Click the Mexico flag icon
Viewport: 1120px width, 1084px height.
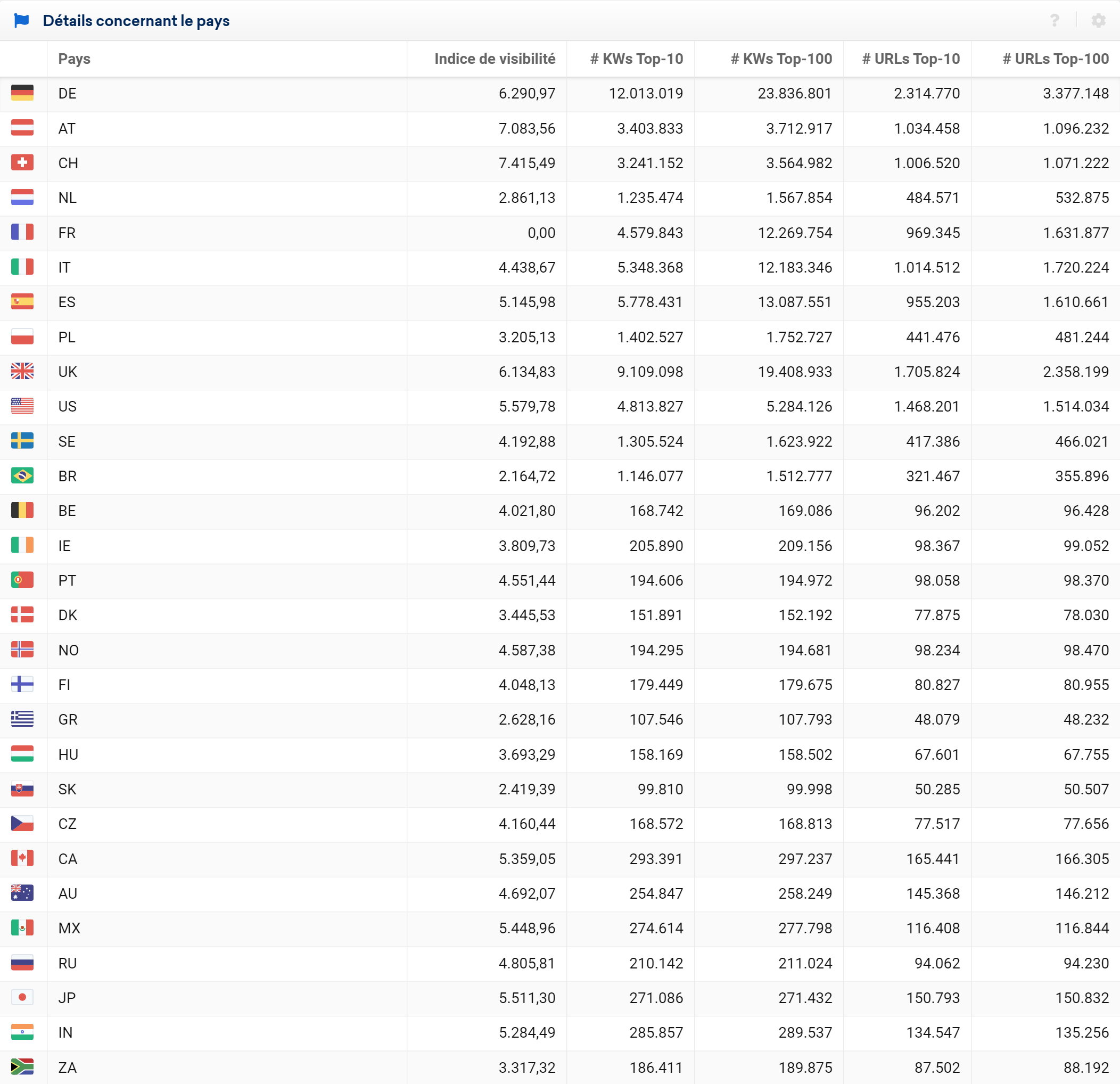pos(22,927)
